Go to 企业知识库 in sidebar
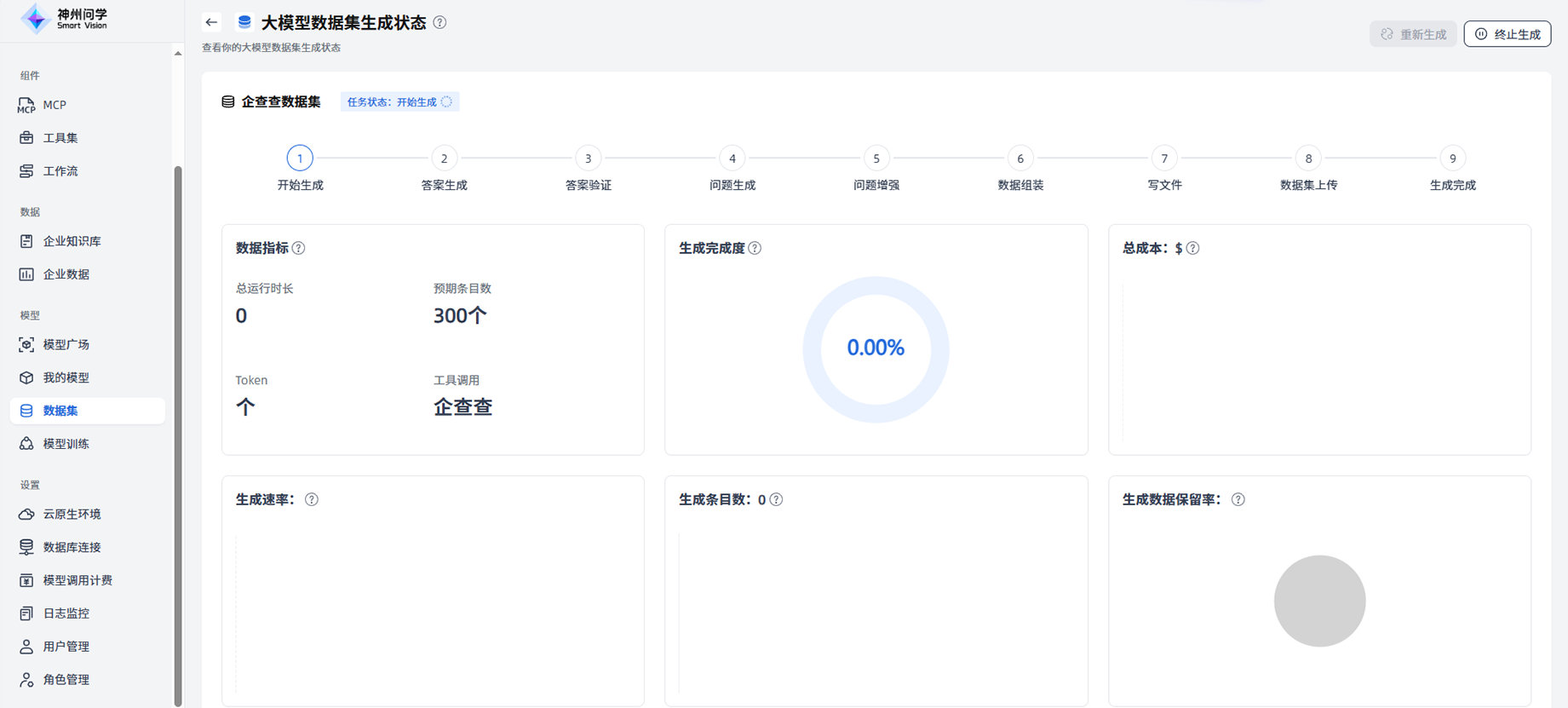 (72, 241)
